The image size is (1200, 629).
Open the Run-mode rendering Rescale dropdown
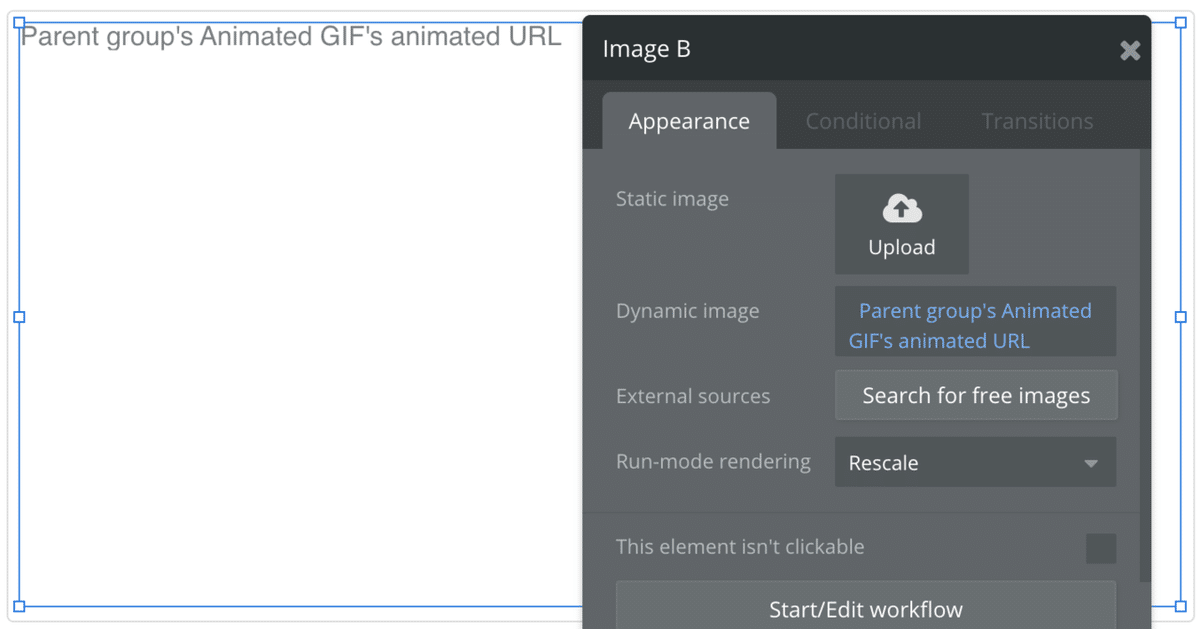click(975, 463)
